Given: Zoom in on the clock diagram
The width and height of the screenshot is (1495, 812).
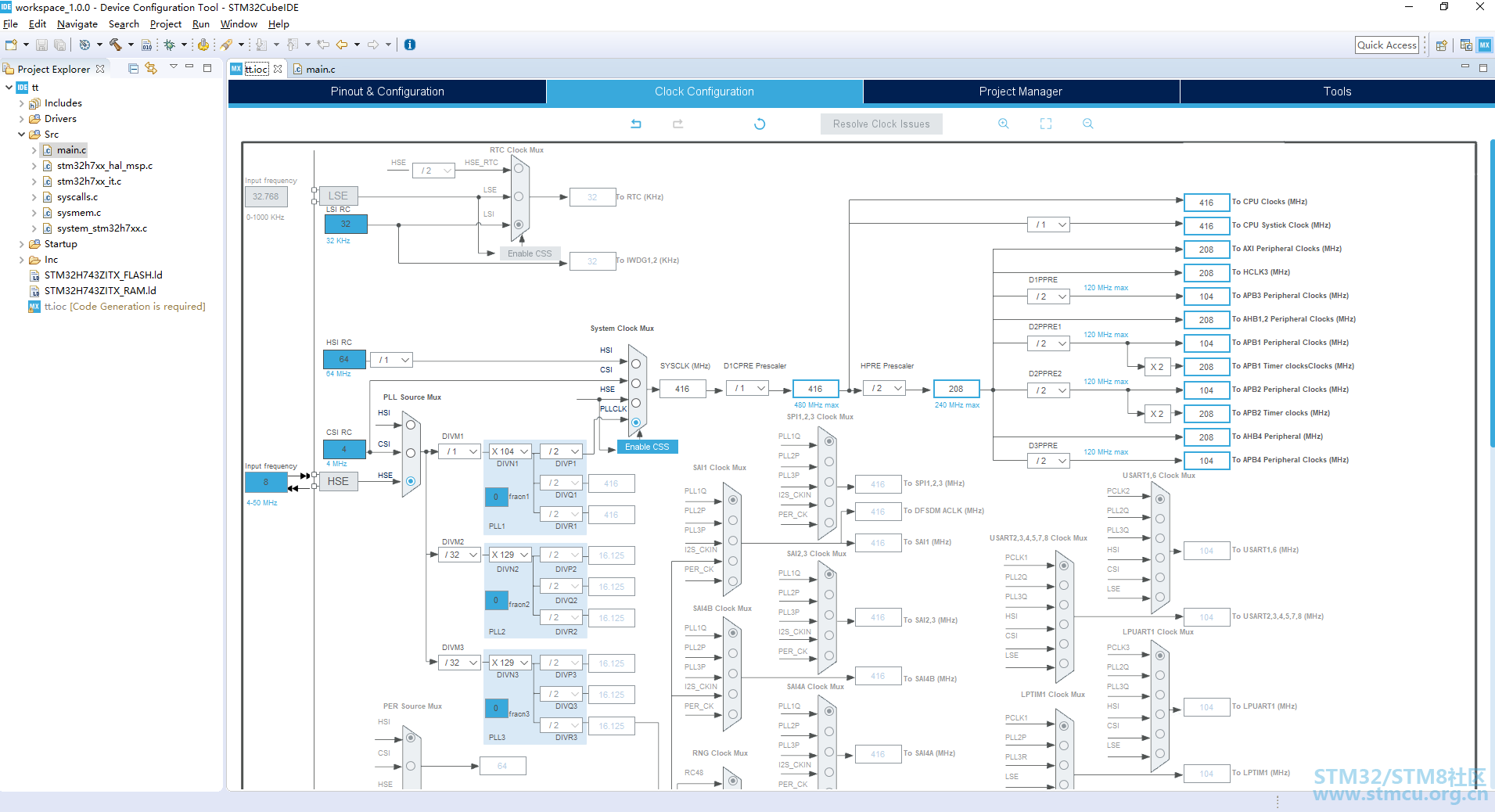Looking at the screenshot, I should pos(1004,124).
